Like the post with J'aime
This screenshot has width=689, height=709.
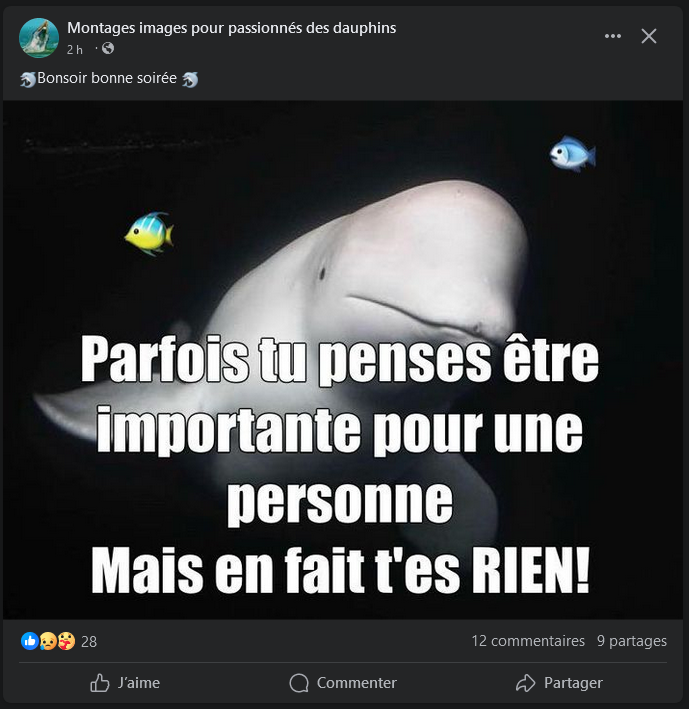tap(125, 683)
